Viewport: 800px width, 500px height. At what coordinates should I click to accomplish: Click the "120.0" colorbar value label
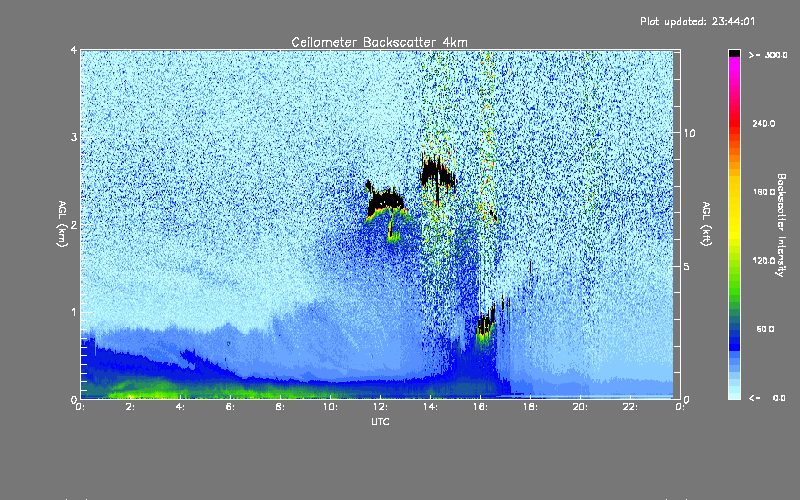point(764,261)
